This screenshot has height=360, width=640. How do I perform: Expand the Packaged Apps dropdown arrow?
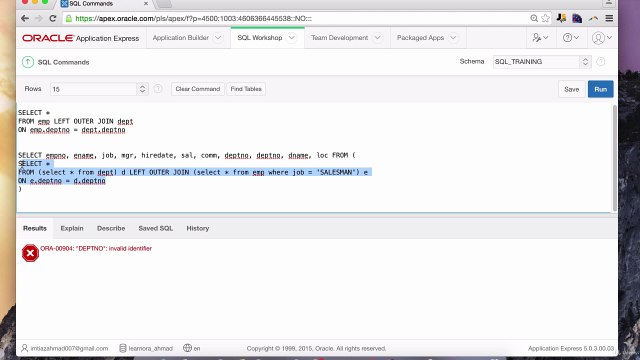(x=453, y=38)
